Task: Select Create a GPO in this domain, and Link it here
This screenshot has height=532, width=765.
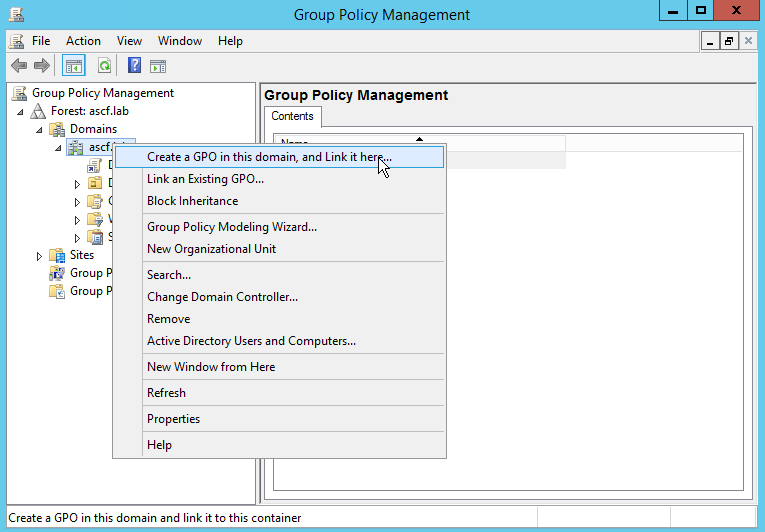Action: point(280,157)
